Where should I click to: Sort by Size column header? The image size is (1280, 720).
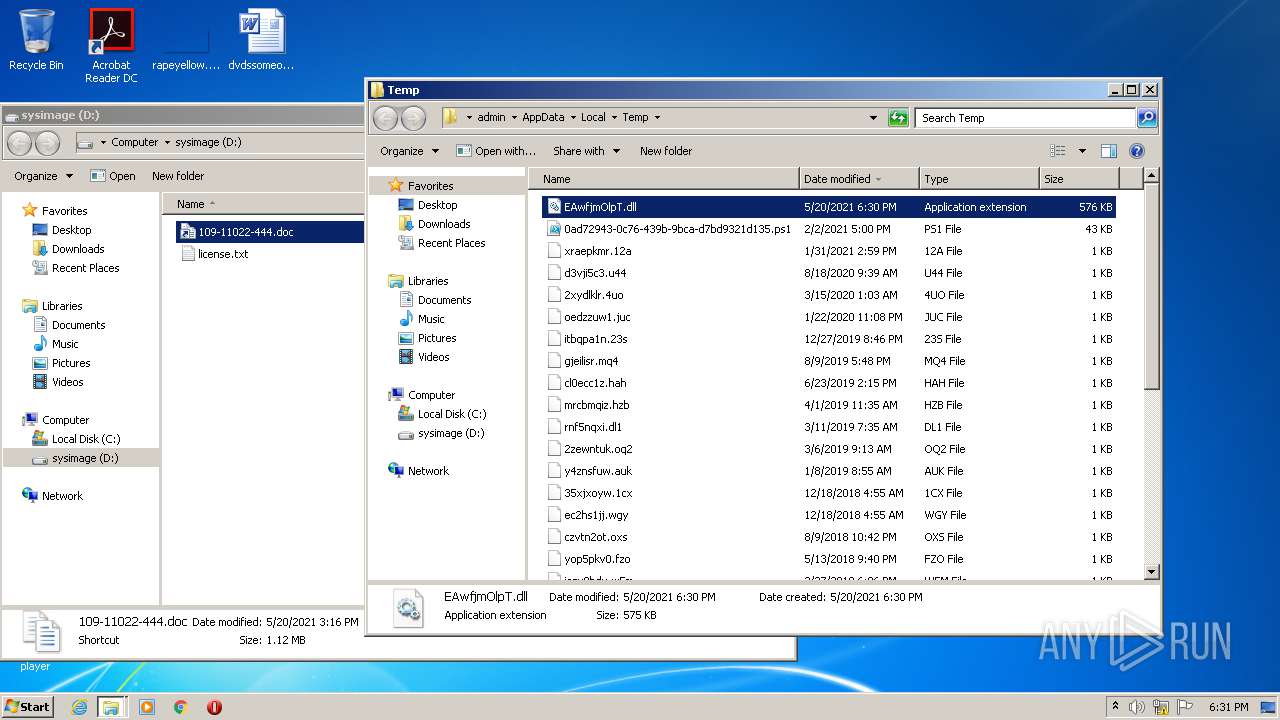click(x=1079, y=179)
